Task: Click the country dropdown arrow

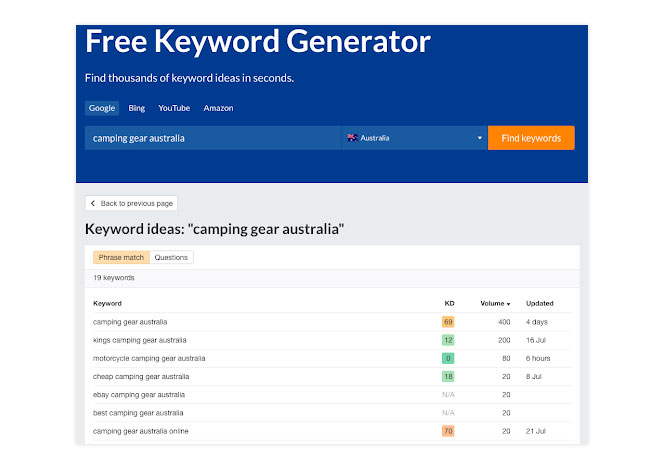Action: (480, 138)
